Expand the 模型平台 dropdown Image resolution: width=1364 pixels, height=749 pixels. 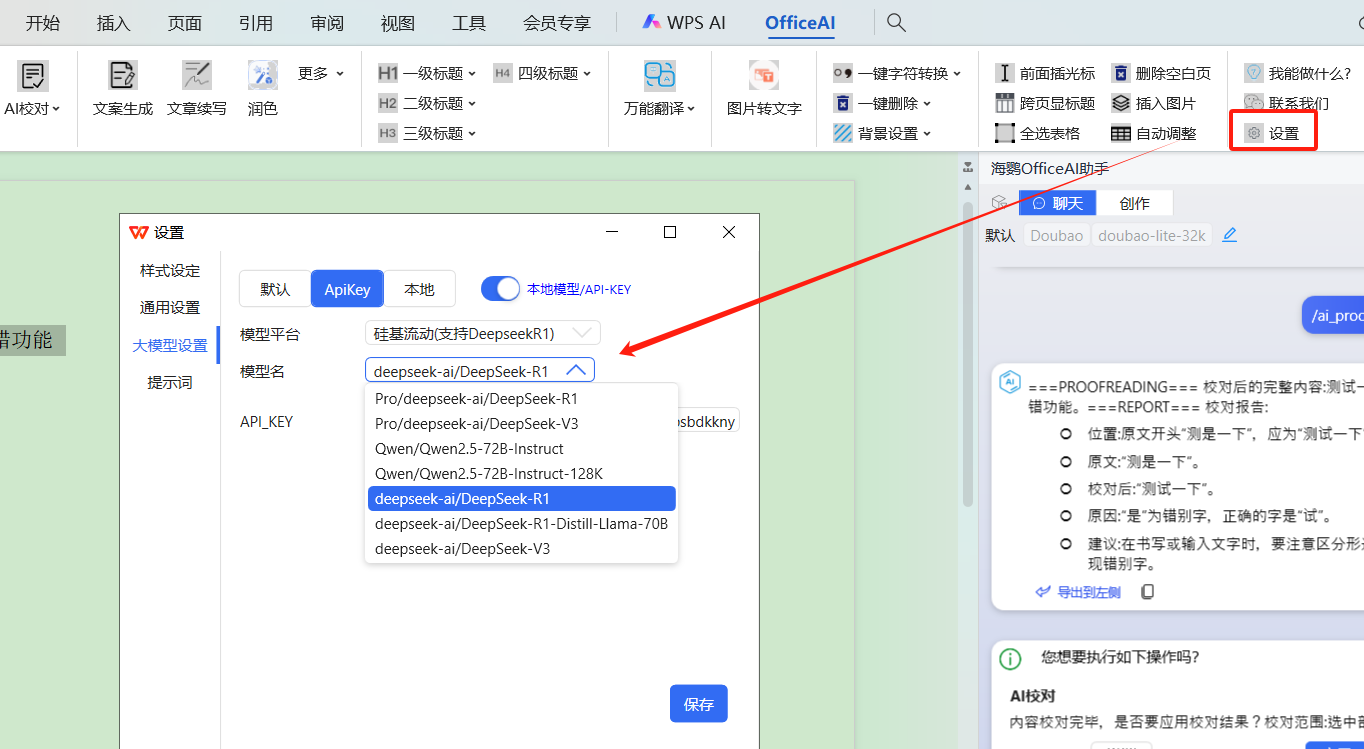[483, 333]
